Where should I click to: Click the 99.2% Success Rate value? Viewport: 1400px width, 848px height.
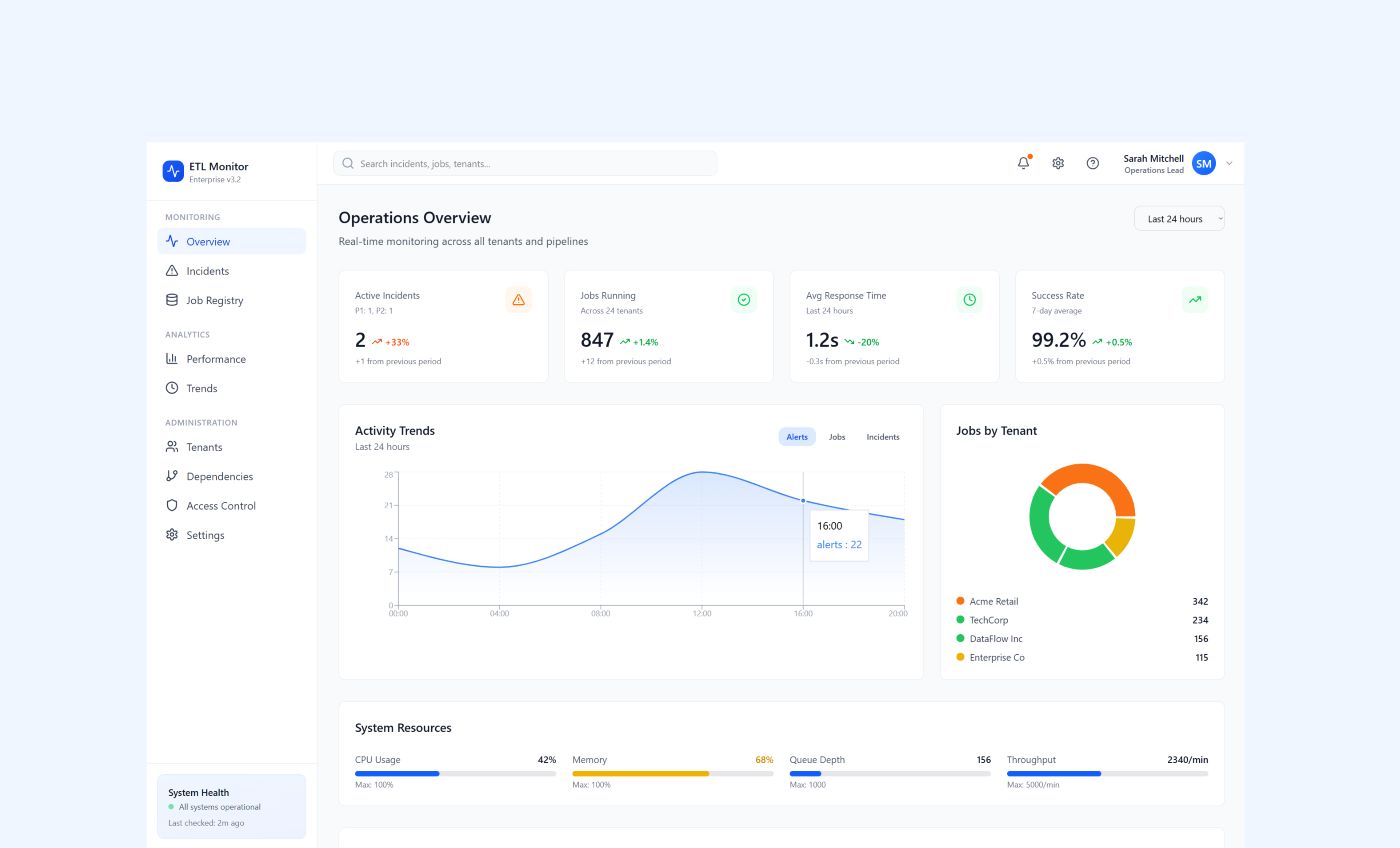(x=1058, y=340)
